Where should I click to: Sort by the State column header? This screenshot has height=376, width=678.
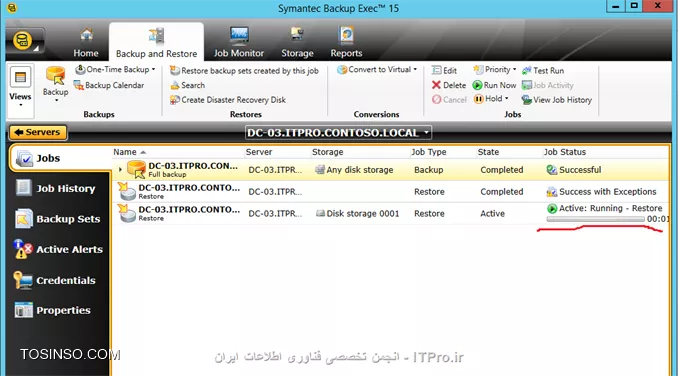pyautogui.click(x=488, y=152)
